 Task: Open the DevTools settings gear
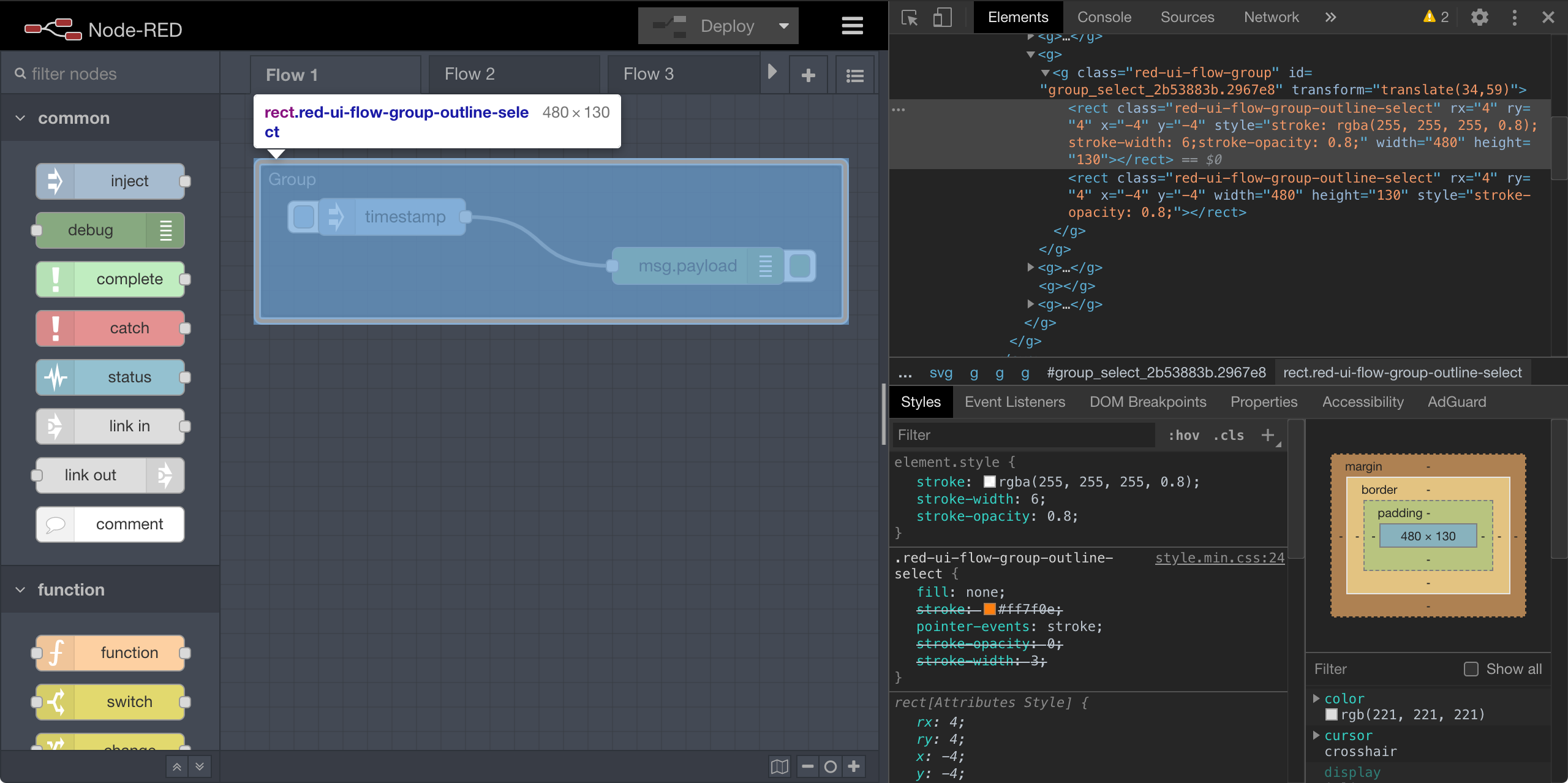(x=1480, y=17)
